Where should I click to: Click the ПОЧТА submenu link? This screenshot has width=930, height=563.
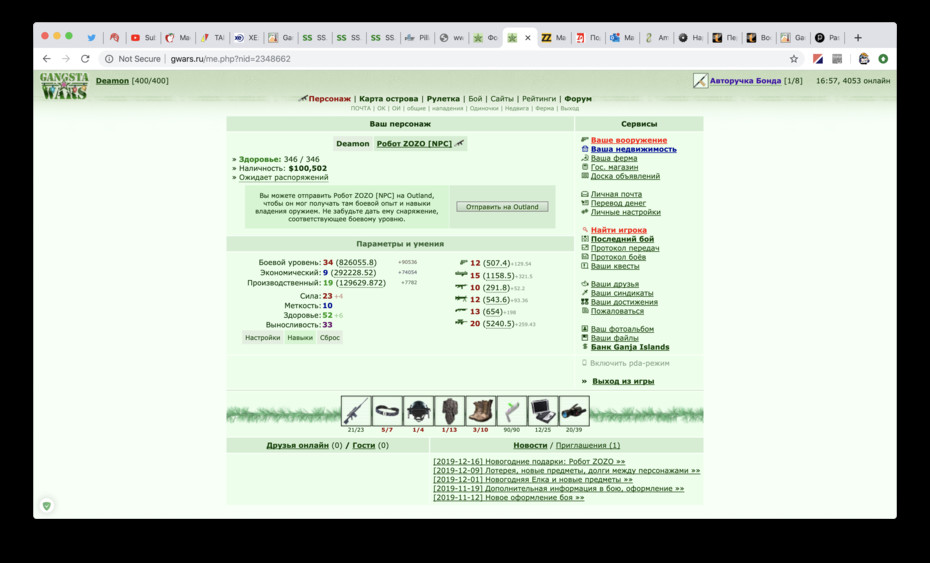(361, 108)
